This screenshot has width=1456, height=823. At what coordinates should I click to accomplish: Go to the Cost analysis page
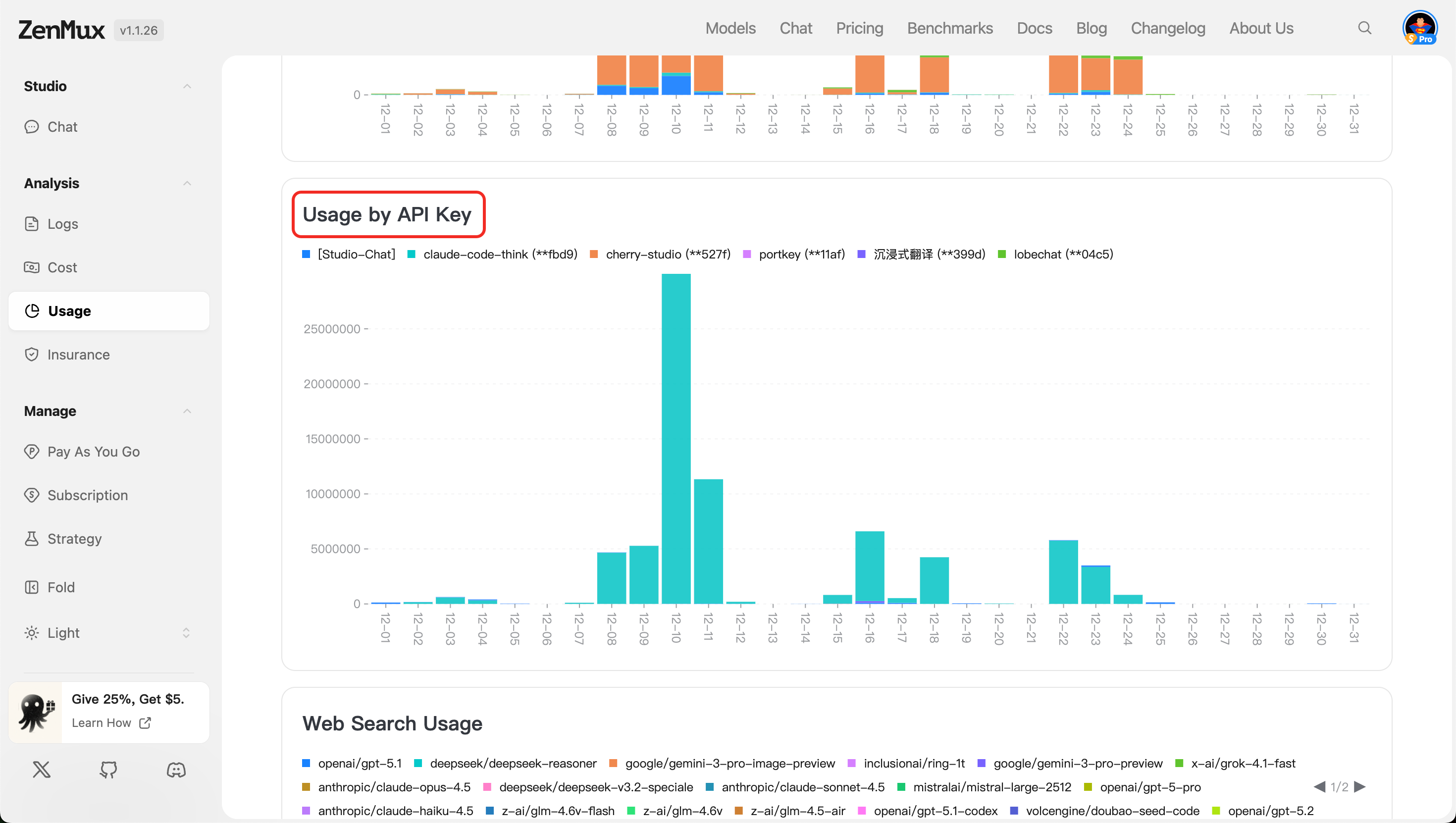point(61,267)
